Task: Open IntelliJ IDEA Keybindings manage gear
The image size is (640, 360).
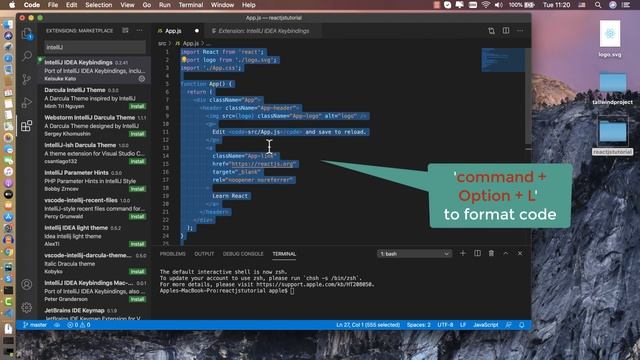Action: tap(142, 79)
